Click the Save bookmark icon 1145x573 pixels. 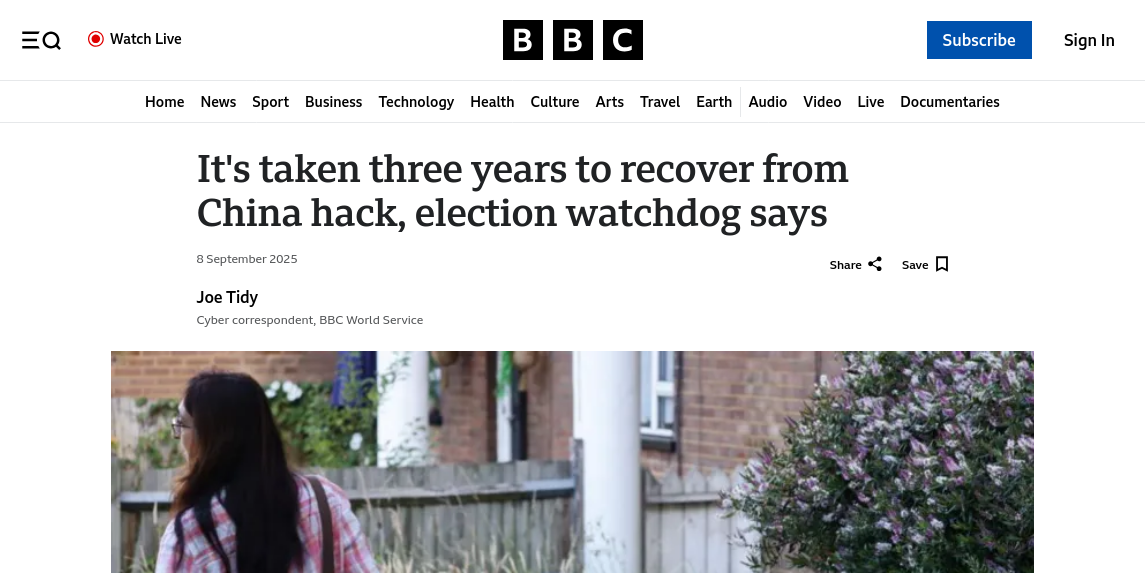pyautogui.click(x=942, y=264)
